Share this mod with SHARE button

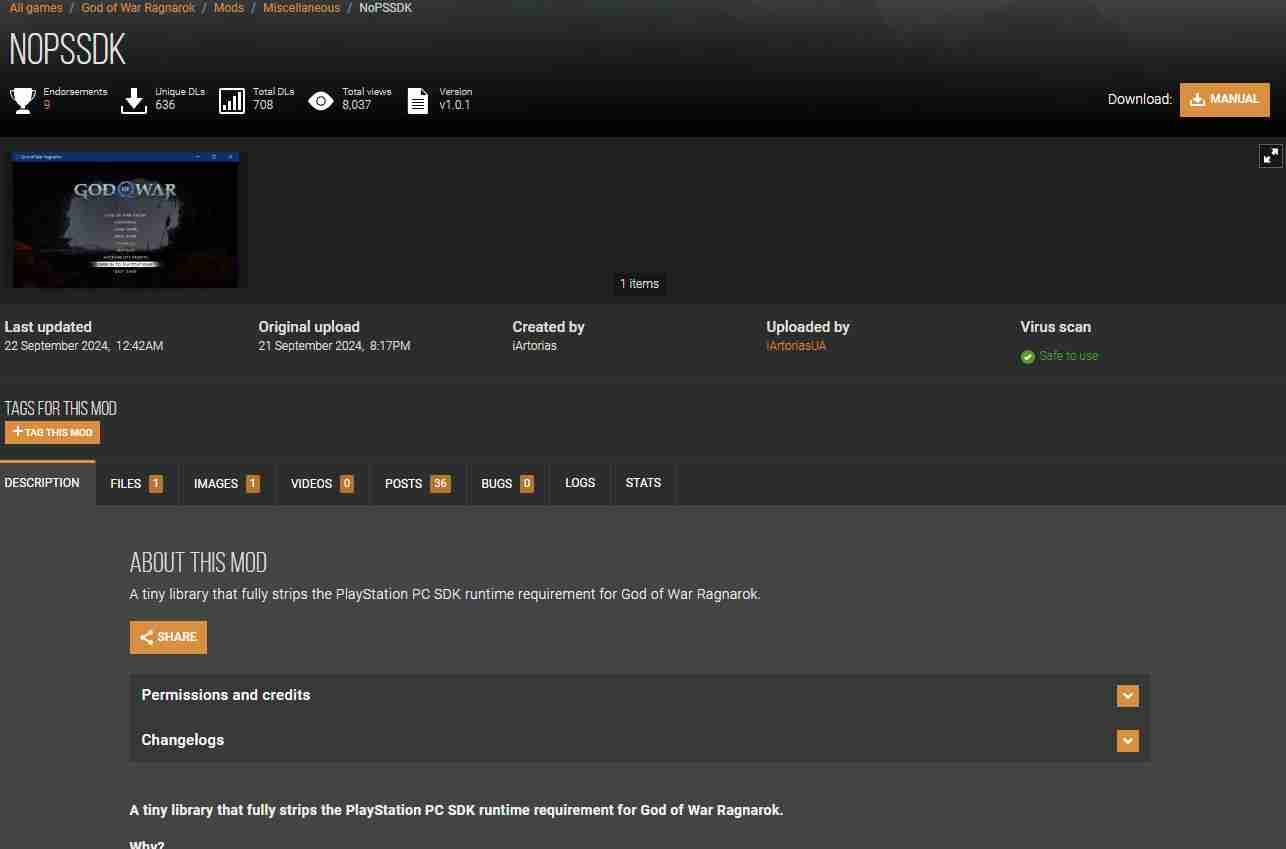pyautogui.click(x=168, y=637)
